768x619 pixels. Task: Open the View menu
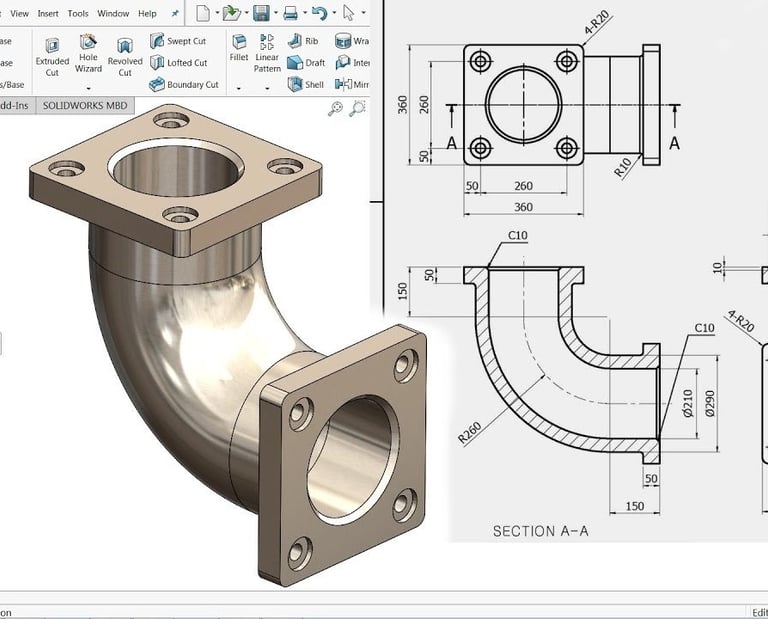coord(19,14)
